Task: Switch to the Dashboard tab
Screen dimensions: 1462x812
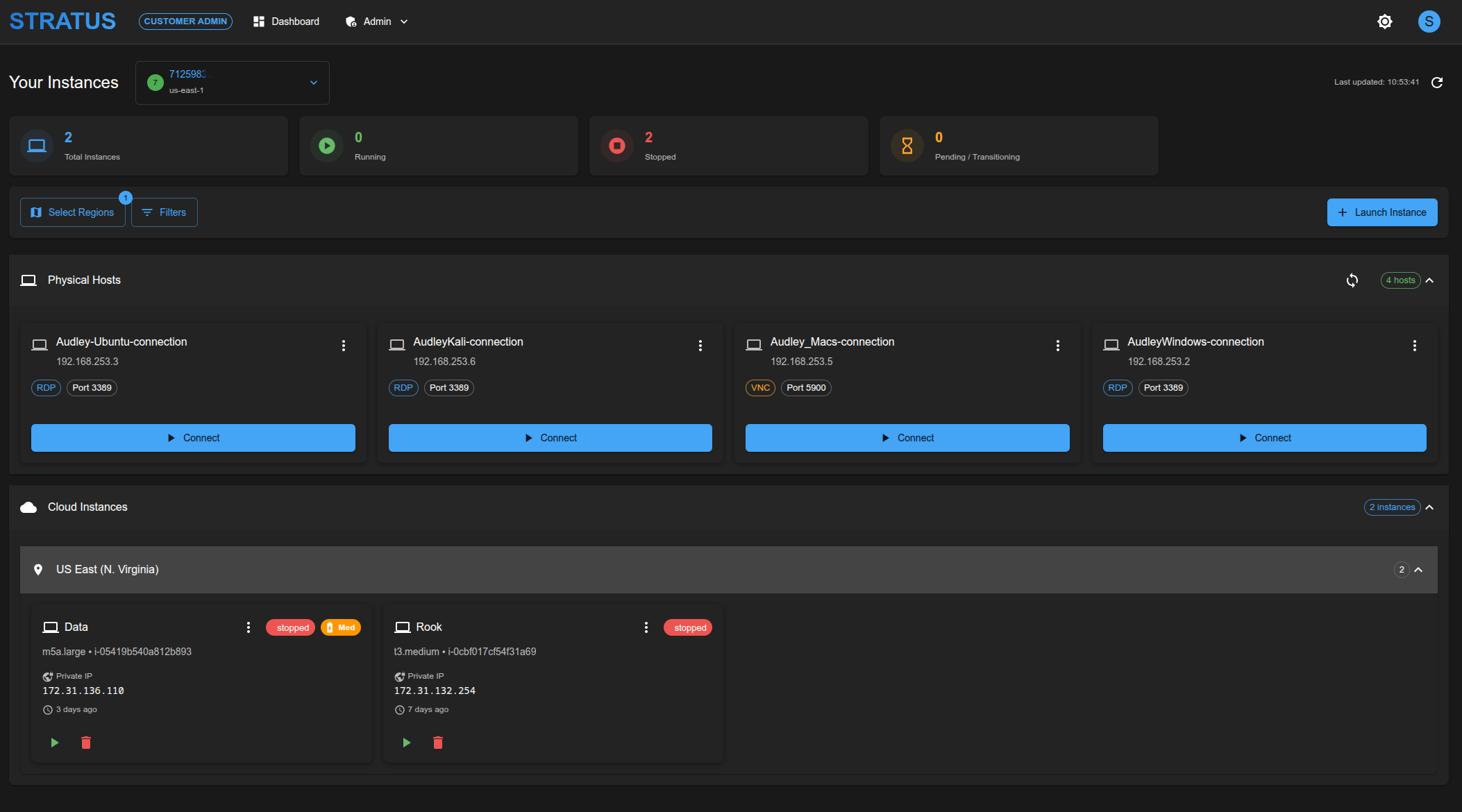Action: tap(286, 22)
